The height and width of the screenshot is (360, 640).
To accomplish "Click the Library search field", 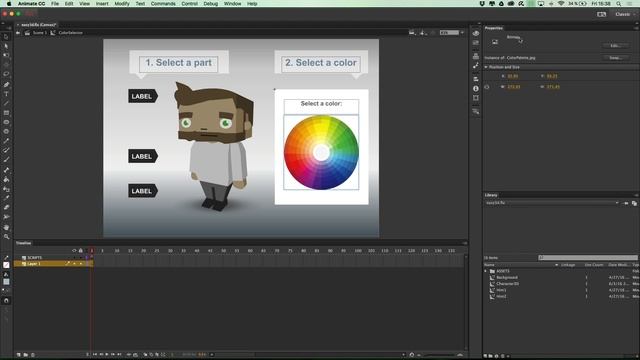I will tap(588, 258).
